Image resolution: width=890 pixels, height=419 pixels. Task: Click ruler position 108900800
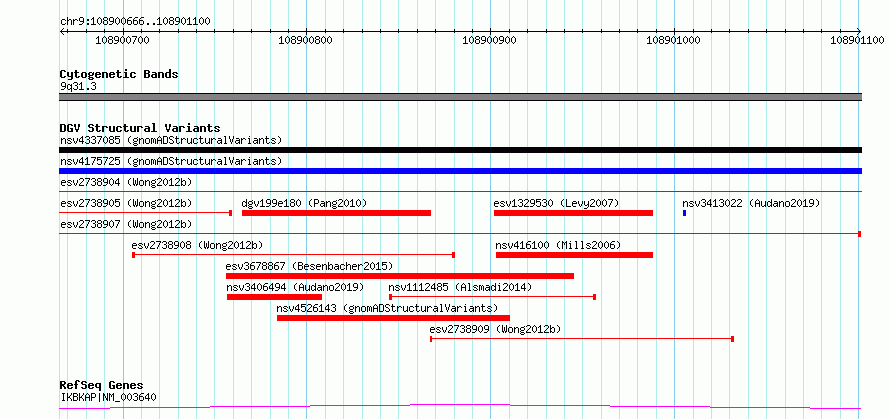coord(306,40)
